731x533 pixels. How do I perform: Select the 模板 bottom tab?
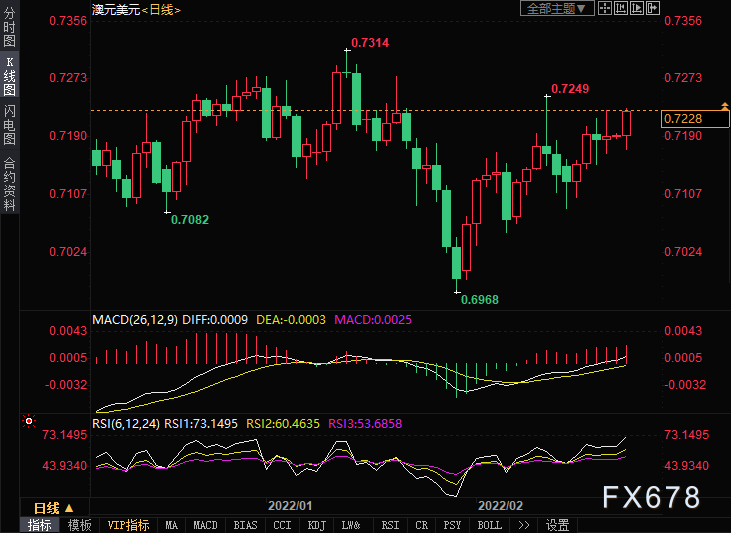tap(80, 525)
